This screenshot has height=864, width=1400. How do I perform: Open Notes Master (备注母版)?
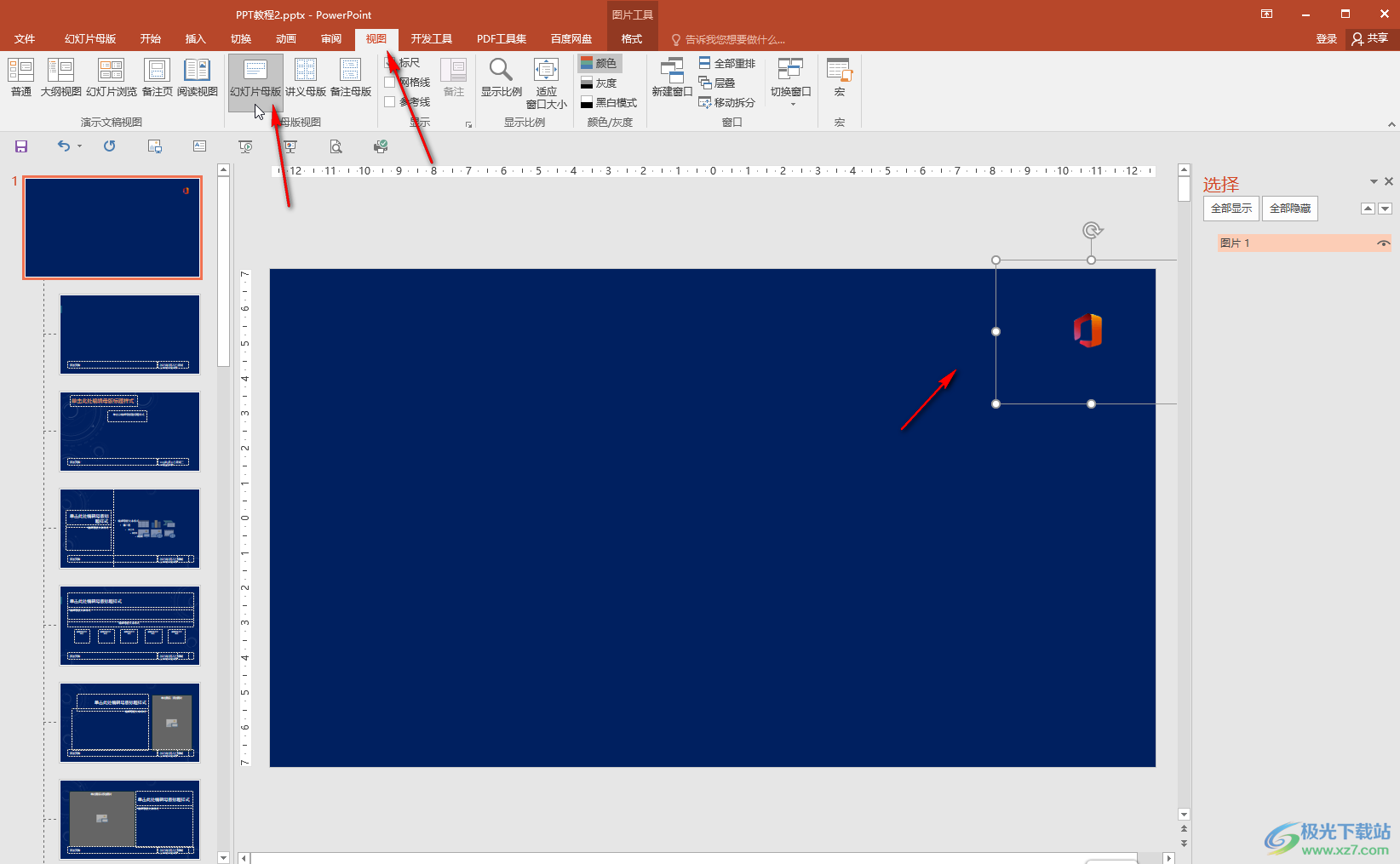pos(351,77)
